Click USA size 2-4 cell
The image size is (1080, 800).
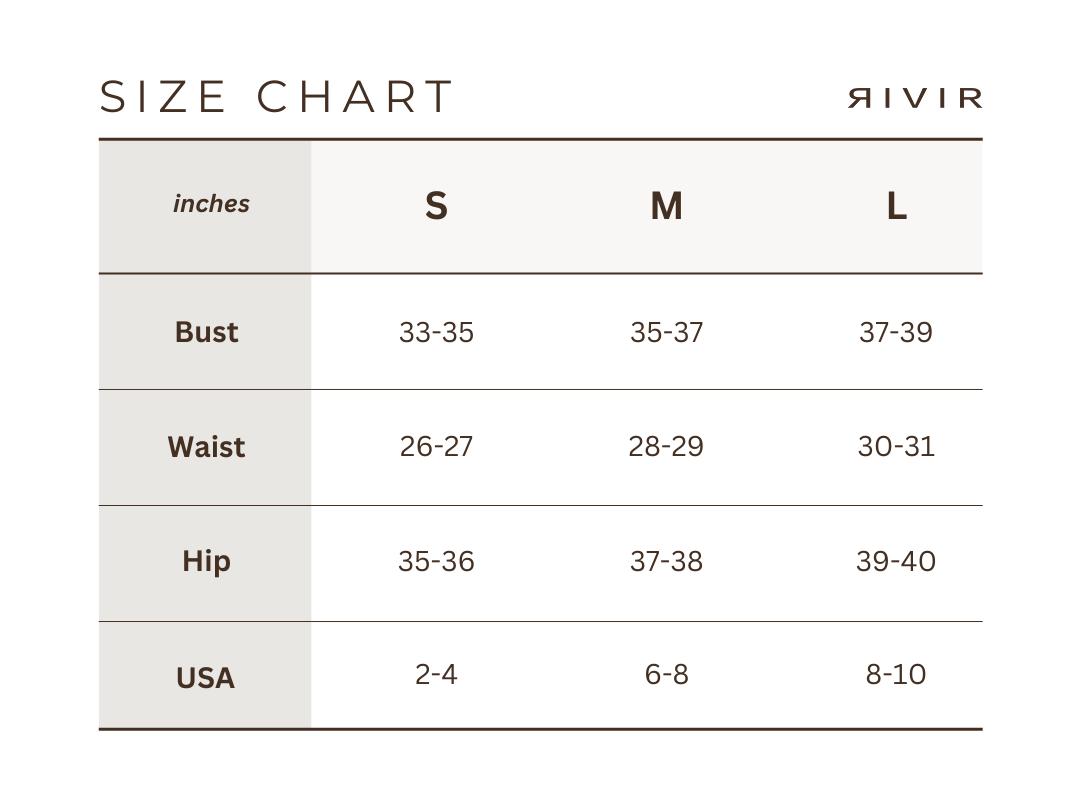(436, 675)
